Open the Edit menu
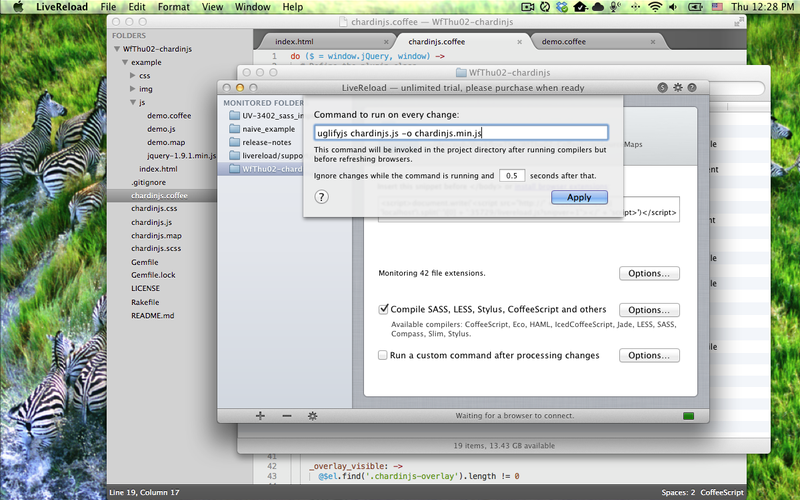 point(137,7)
